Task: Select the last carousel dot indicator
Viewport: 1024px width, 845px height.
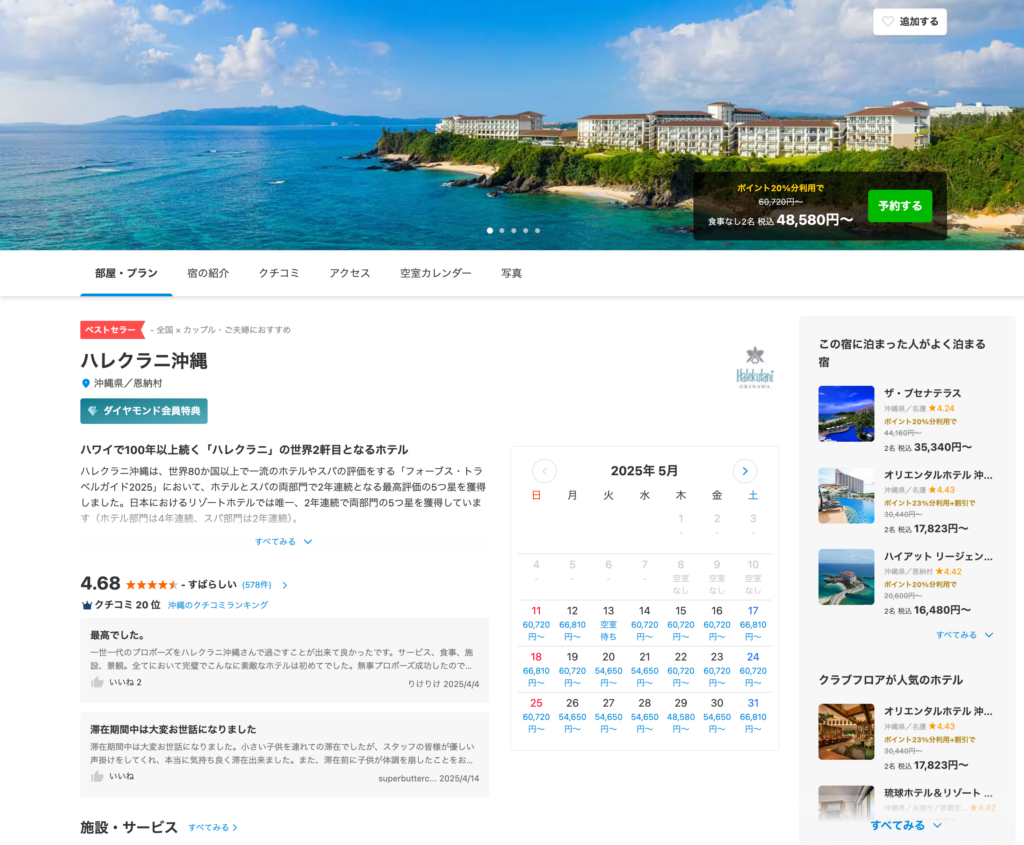Action: coord(537,231)
